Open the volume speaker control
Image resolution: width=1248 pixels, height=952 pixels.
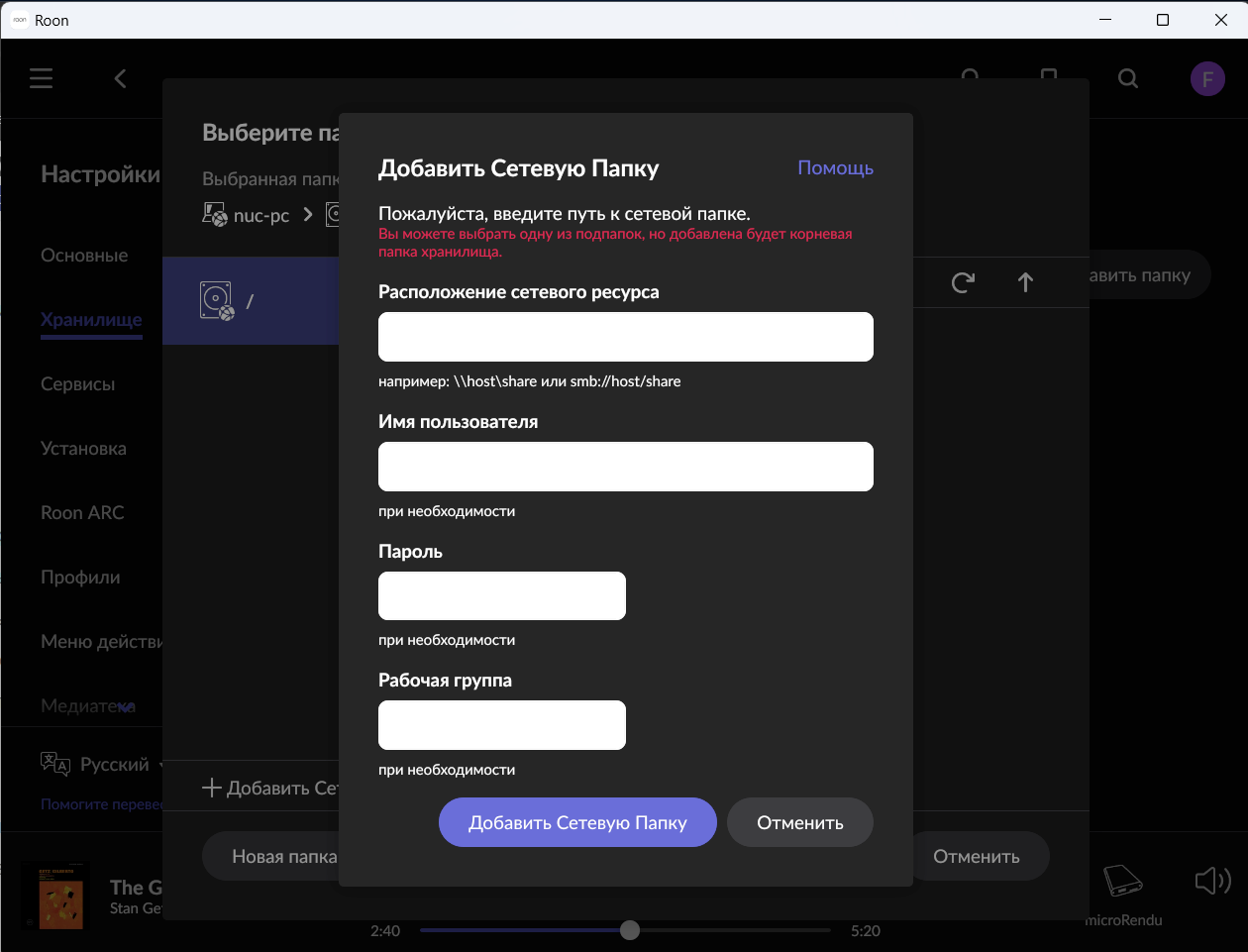1212,880
